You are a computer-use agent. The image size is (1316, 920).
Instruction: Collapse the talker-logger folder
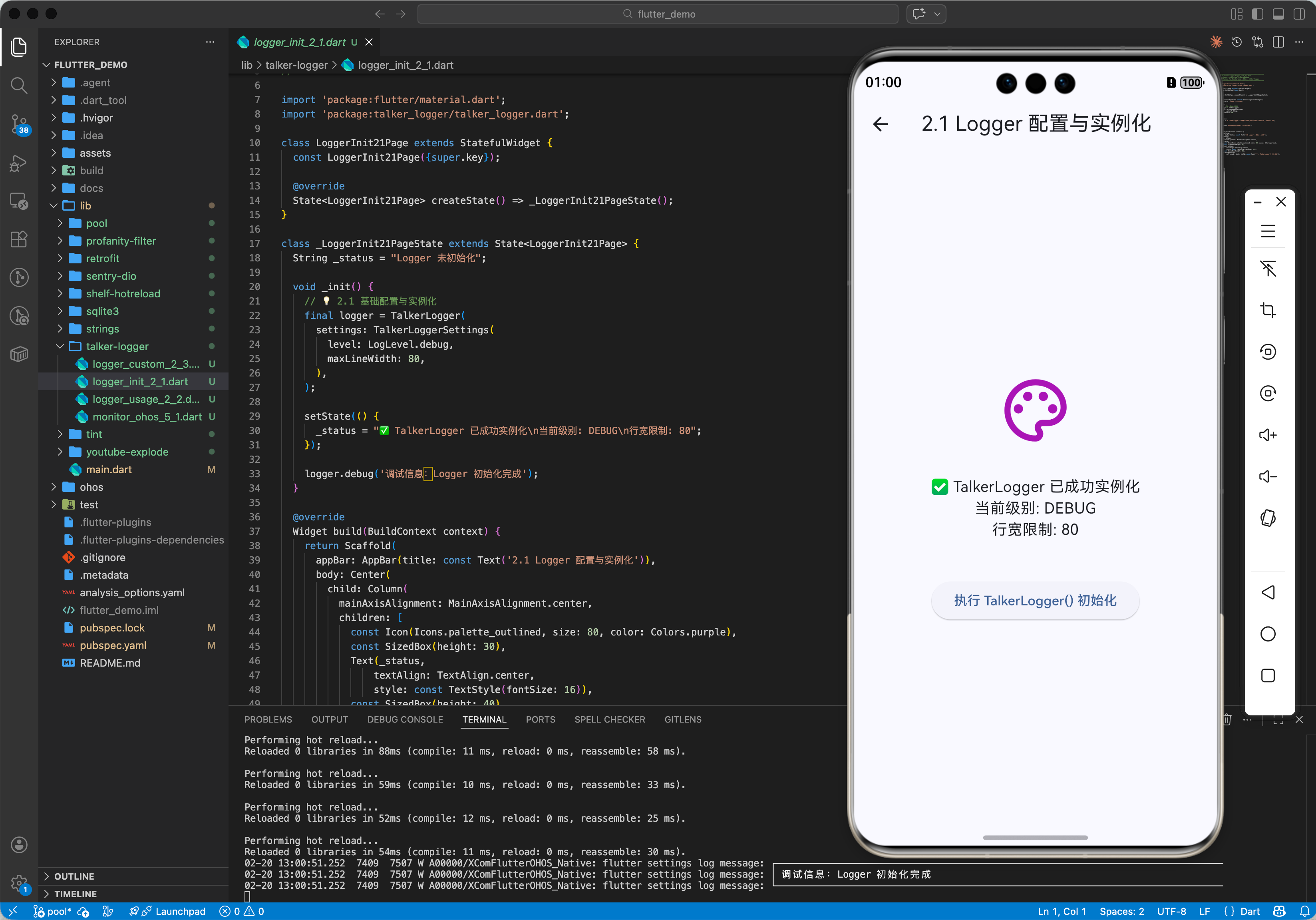pyautogui.click(x=60, y=346)
